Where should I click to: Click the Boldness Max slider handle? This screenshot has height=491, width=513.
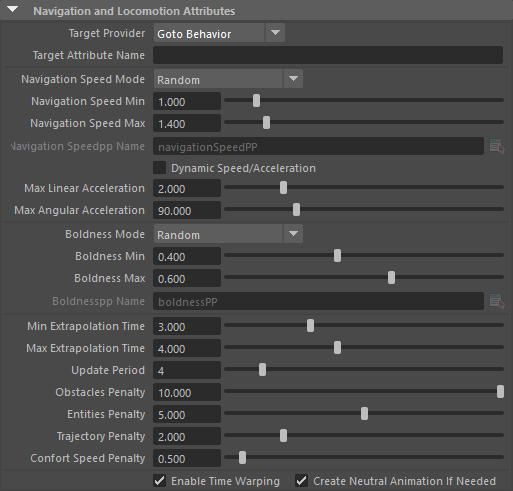pos(391,278)
